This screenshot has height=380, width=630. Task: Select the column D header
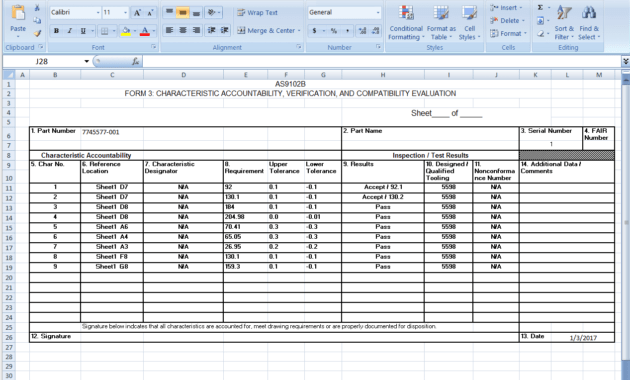(183, 75)
